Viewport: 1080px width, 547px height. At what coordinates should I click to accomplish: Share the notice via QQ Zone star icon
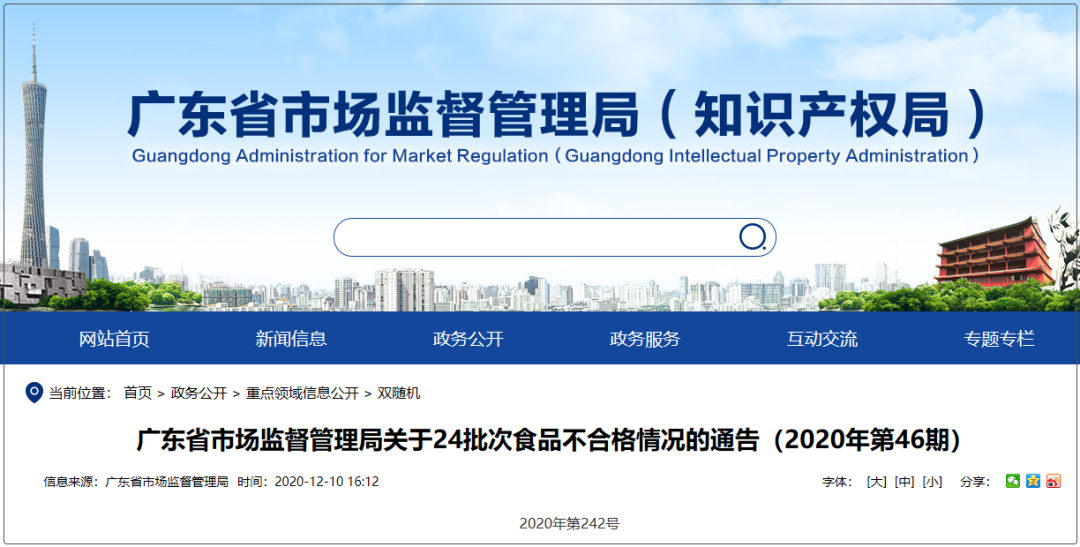click(1033, 481)
